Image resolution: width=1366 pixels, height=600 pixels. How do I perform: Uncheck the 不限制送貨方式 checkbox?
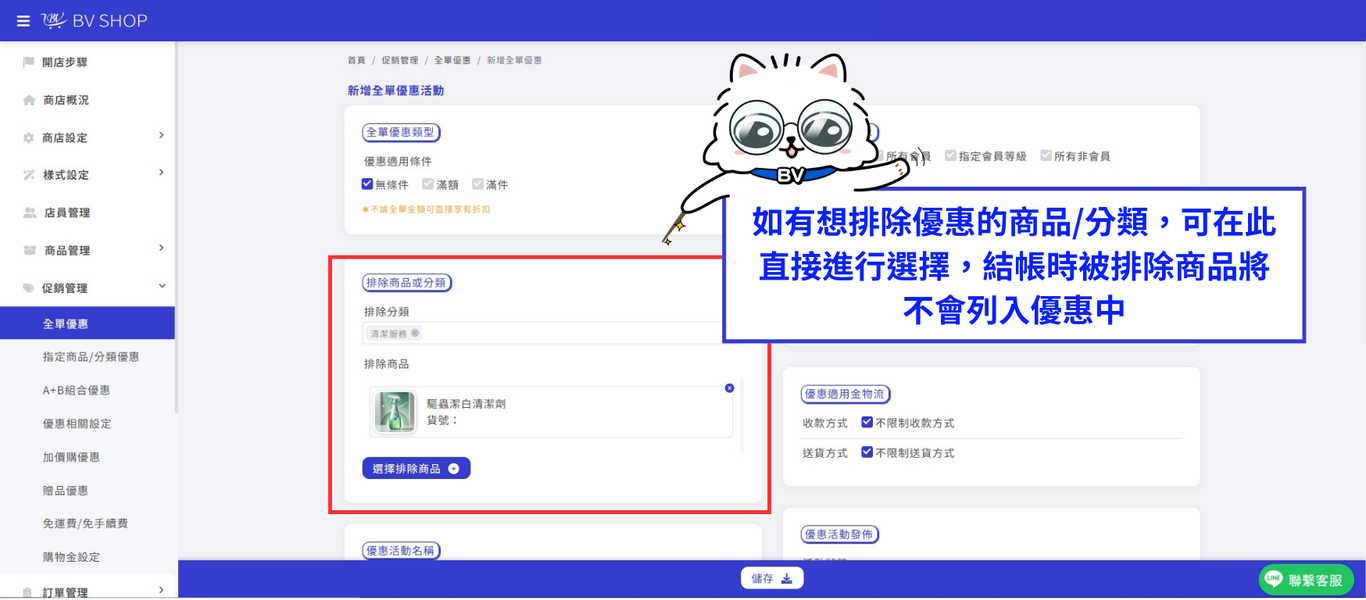867,453
